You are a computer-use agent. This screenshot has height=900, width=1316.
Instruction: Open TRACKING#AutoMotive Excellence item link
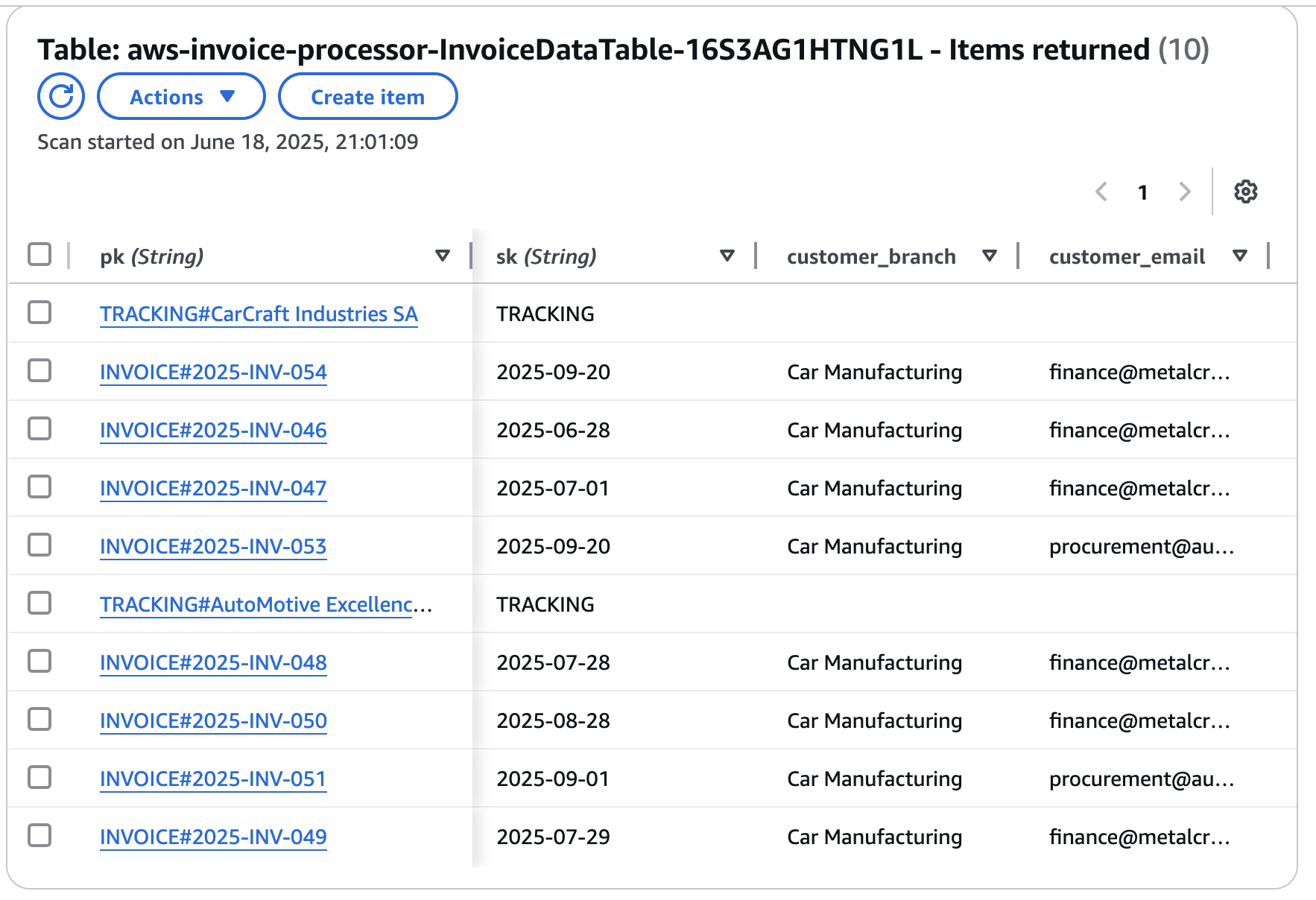tap(257, 604)
